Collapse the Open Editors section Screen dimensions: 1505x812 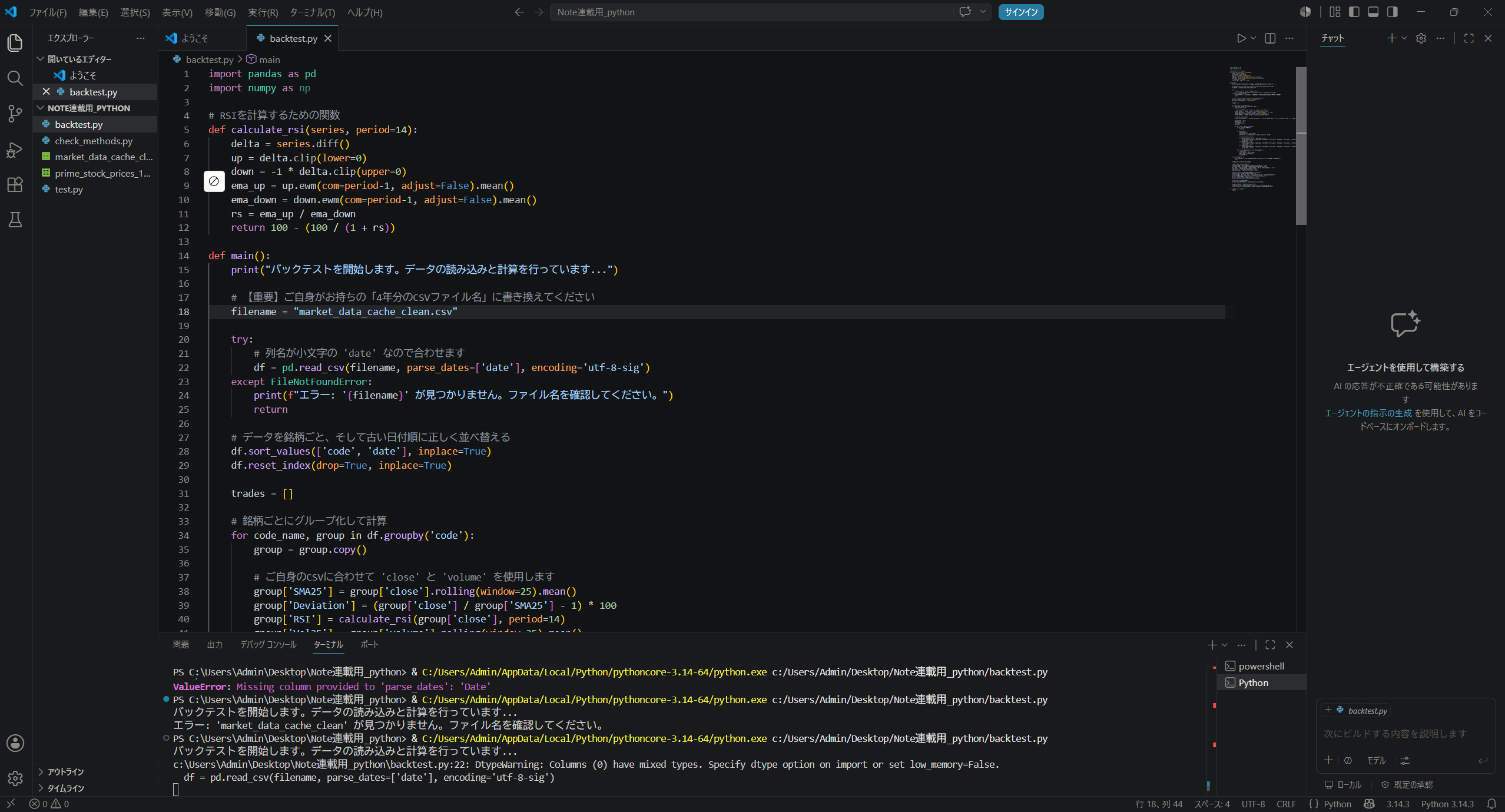tap(95, 59)
